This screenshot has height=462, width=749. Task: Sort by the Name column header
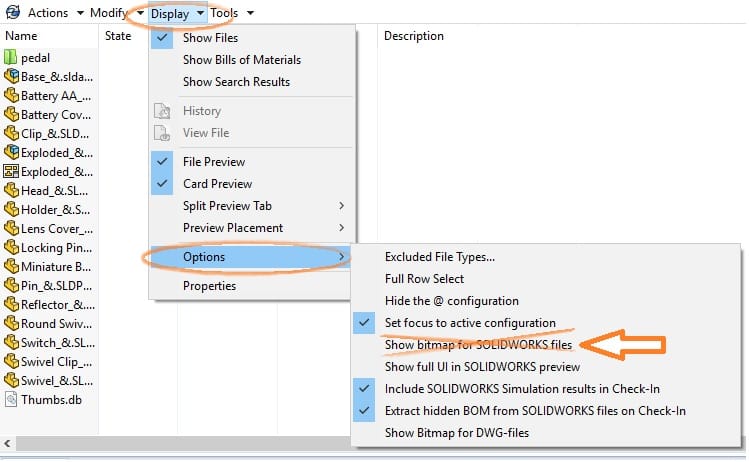[21, 36]
